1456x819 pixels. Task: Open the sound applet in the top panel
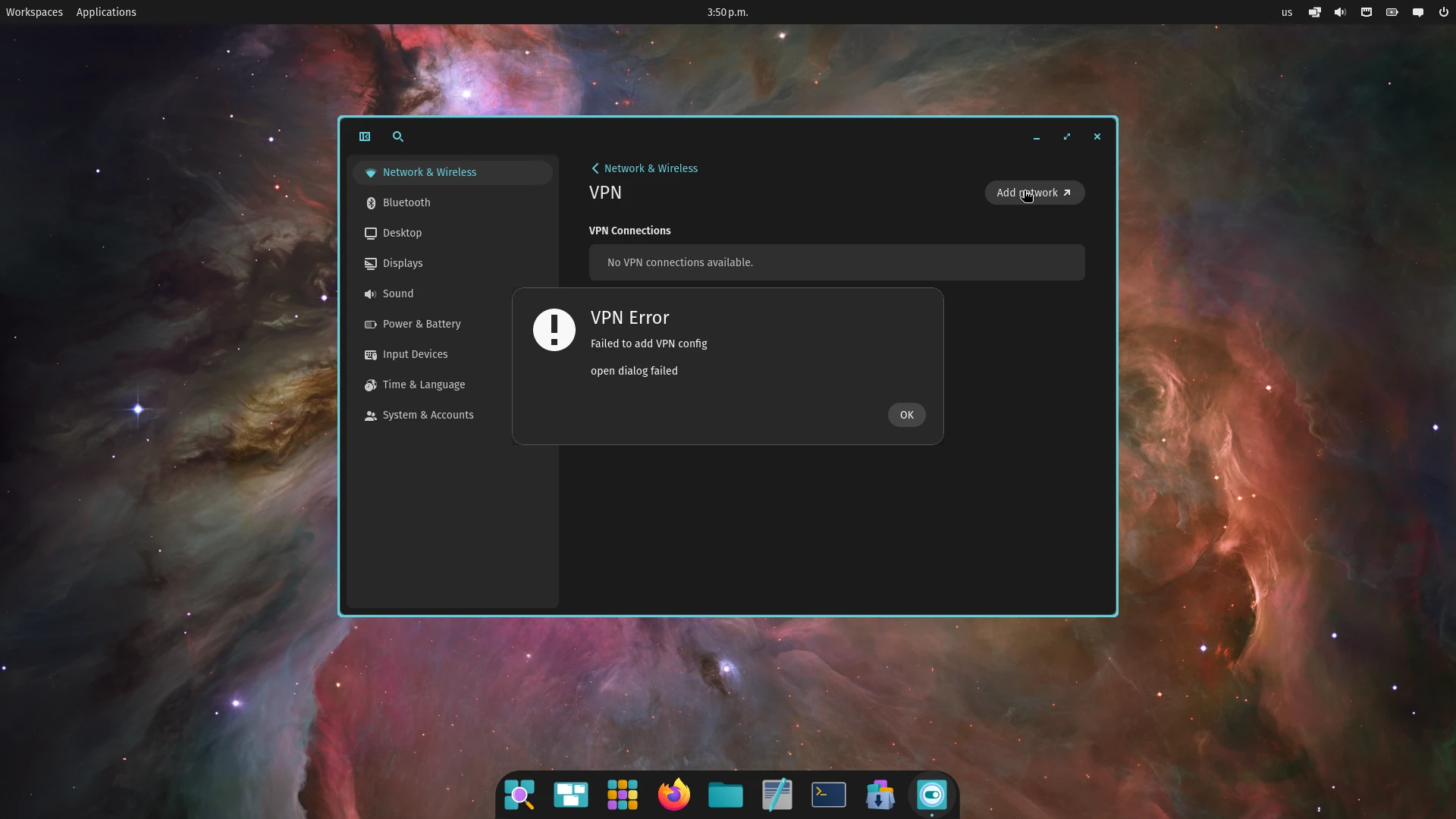1339,12
